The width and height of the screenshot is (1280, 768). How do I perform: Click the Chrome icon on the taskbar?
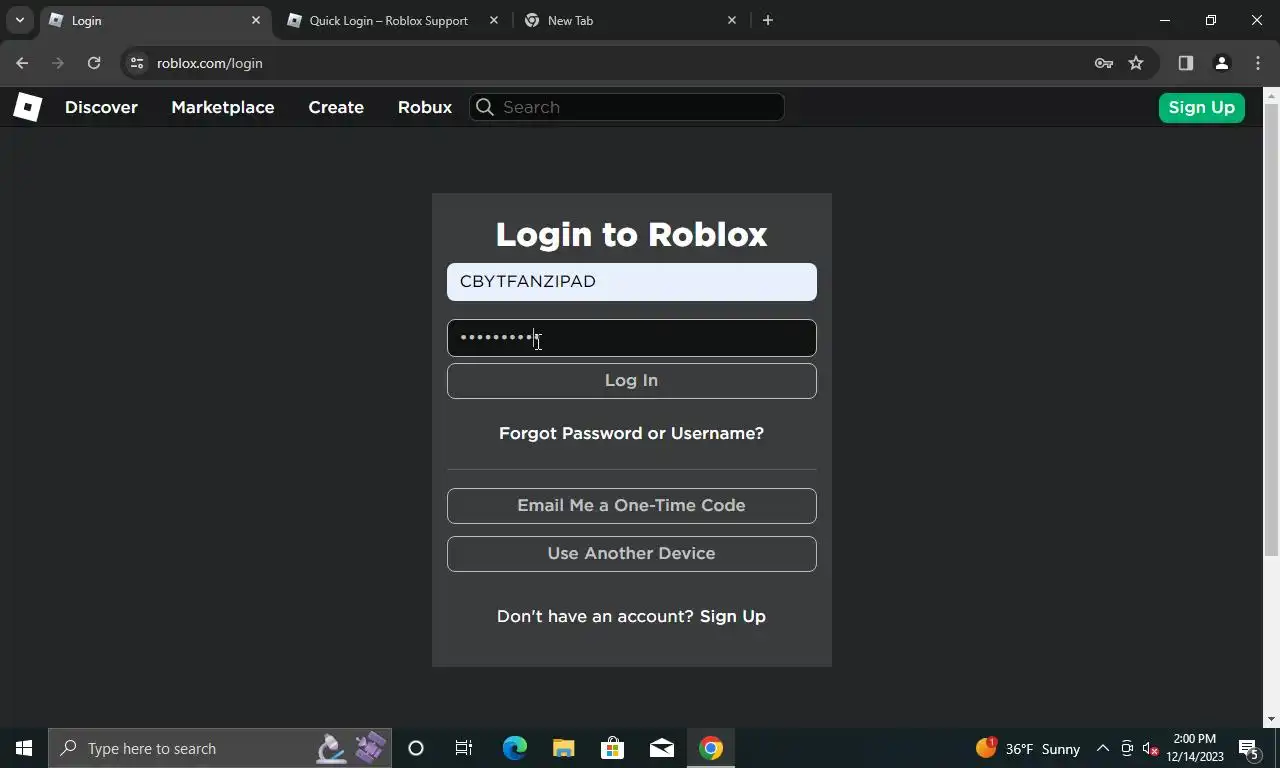[711, 748]
